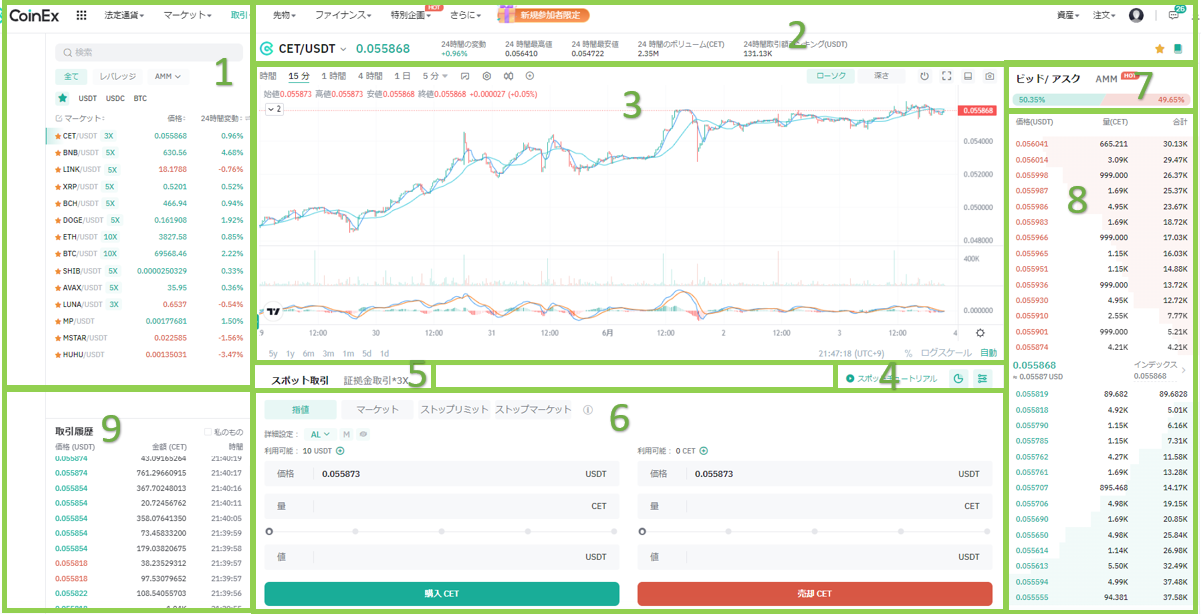Open the 先物 dropdown menu
This screenshot has width=1201, height=614.
tap(286, 16)
